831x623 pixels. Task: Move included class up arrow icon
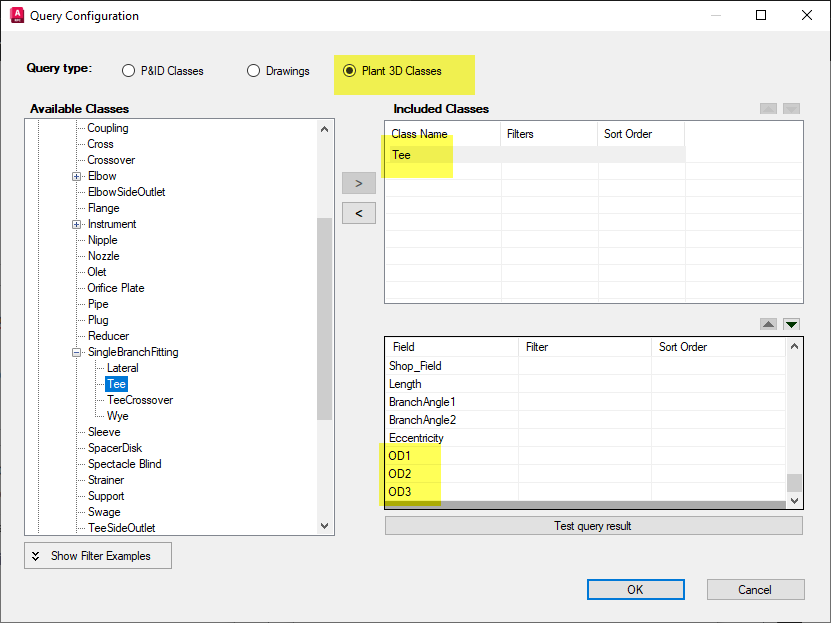pos(768,109)
